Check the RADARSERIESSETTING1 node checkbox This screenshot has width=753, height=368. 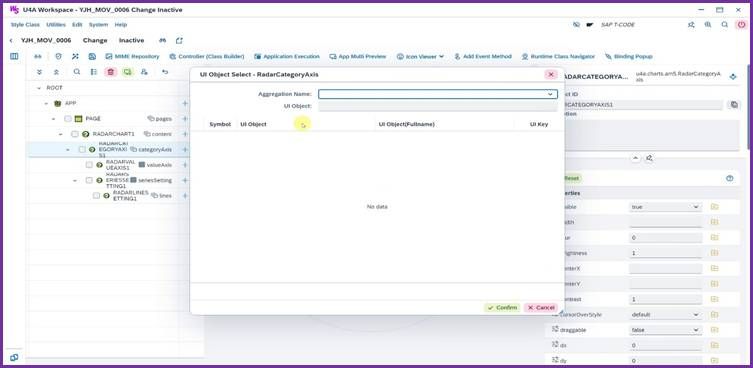89,180
